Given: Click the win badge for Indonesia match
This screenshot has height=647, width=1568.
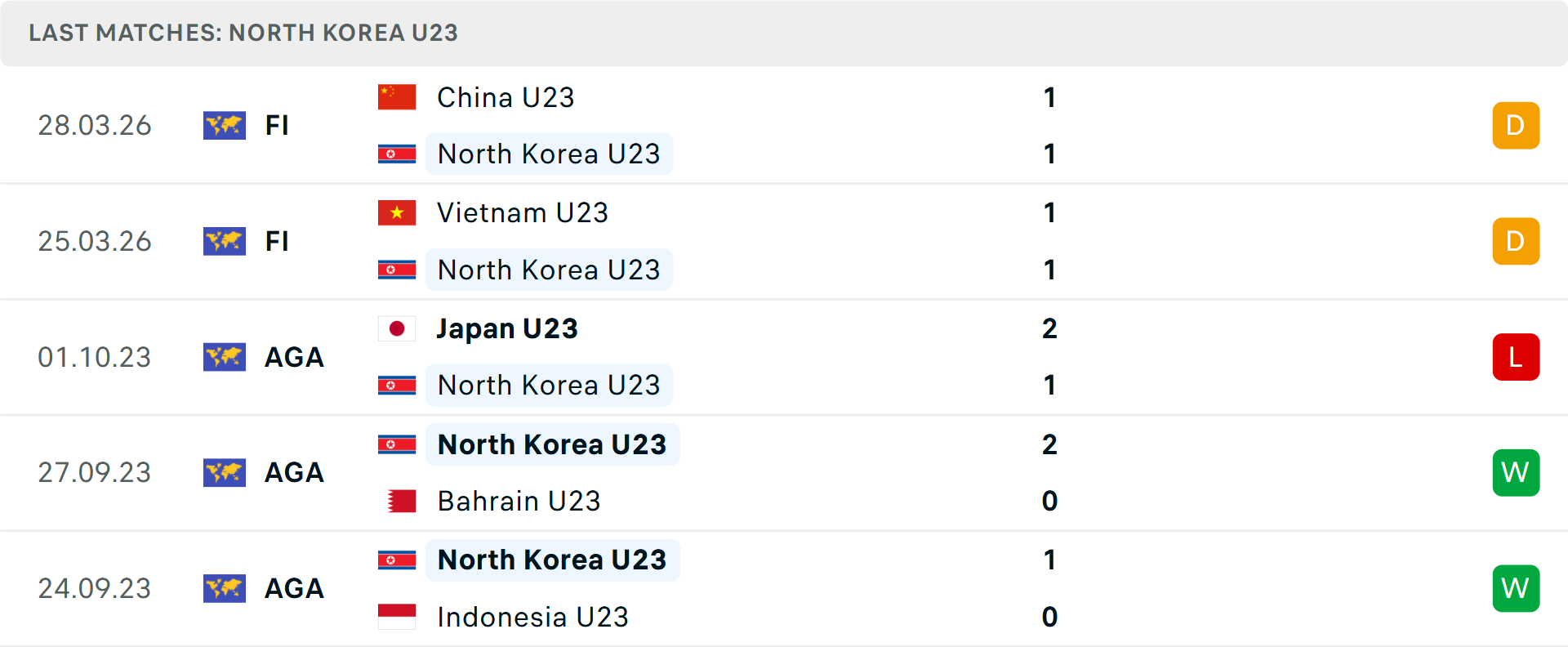Looking at the screenshot, I should [1516, 588].
